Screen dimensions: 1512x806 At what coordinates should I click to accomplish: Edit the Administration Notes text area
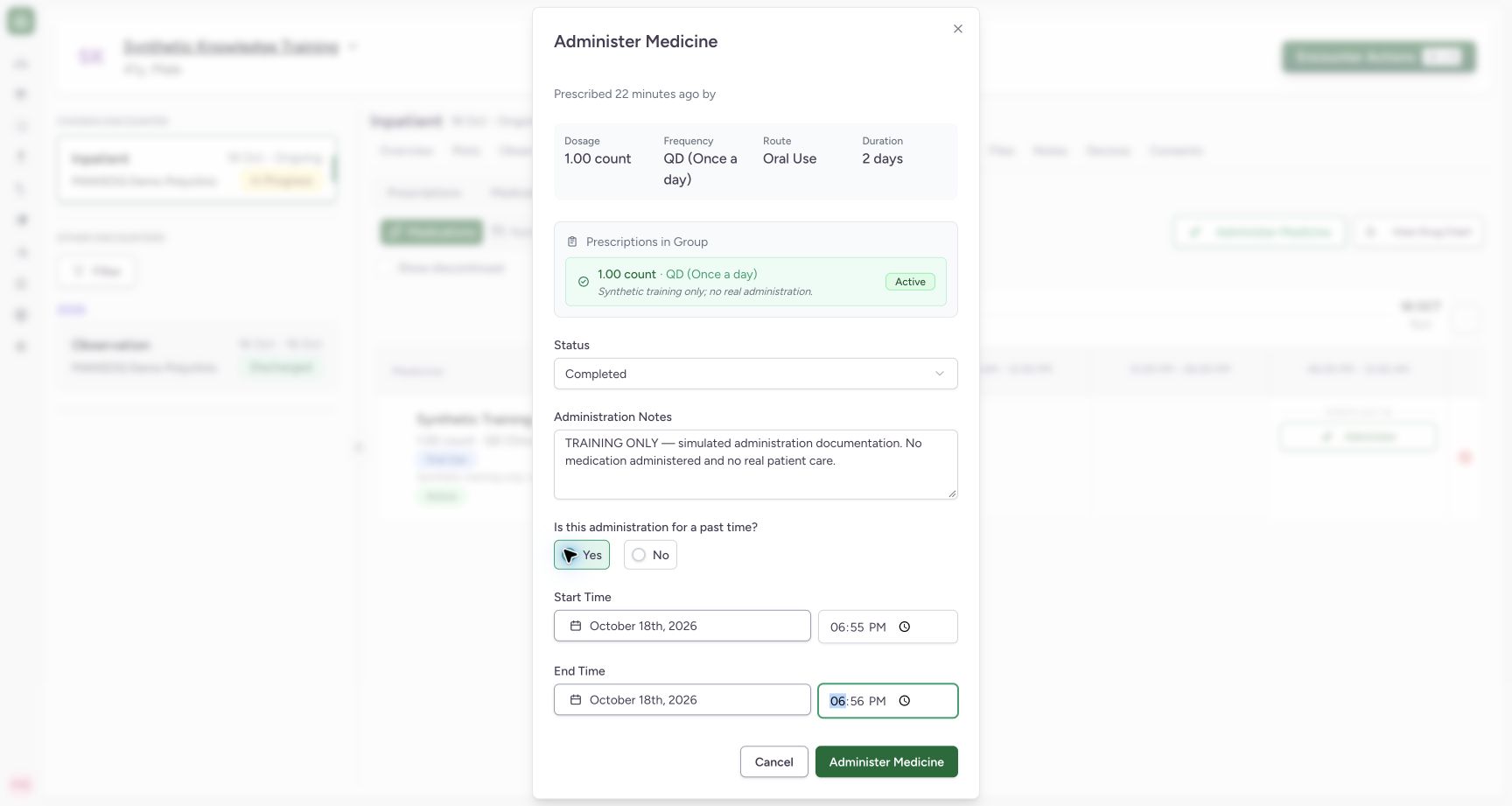coord(756,465)
